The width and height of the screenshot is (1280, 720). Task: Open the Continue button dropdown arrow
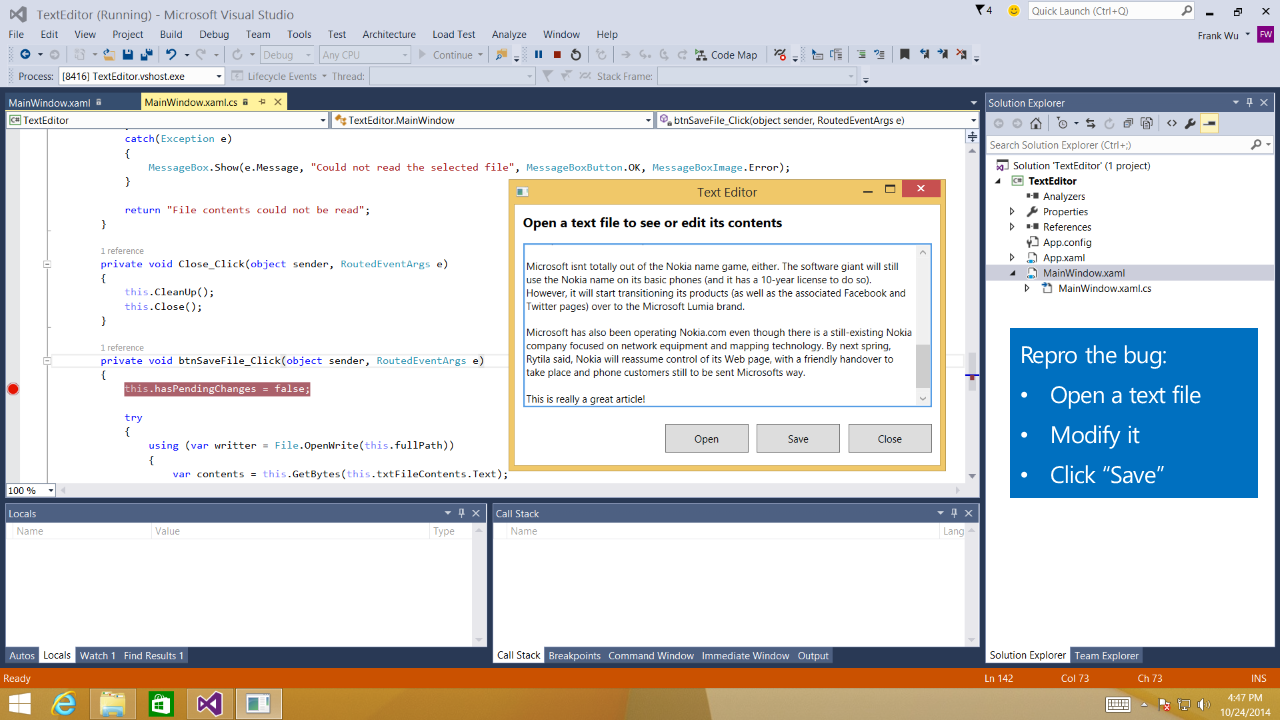point(480,55)
